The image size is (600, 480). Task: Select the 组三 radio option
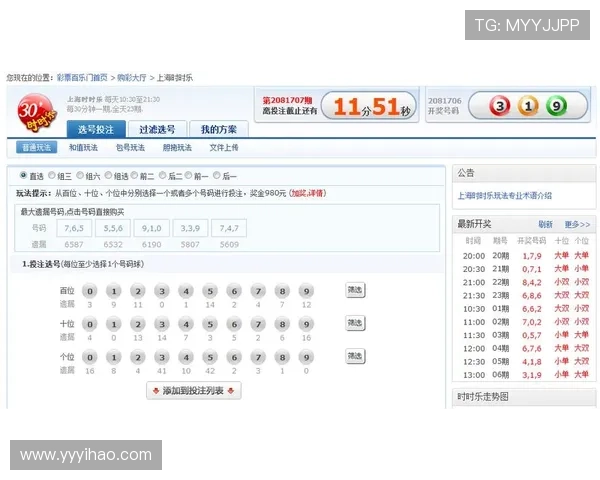pos(52,175)
